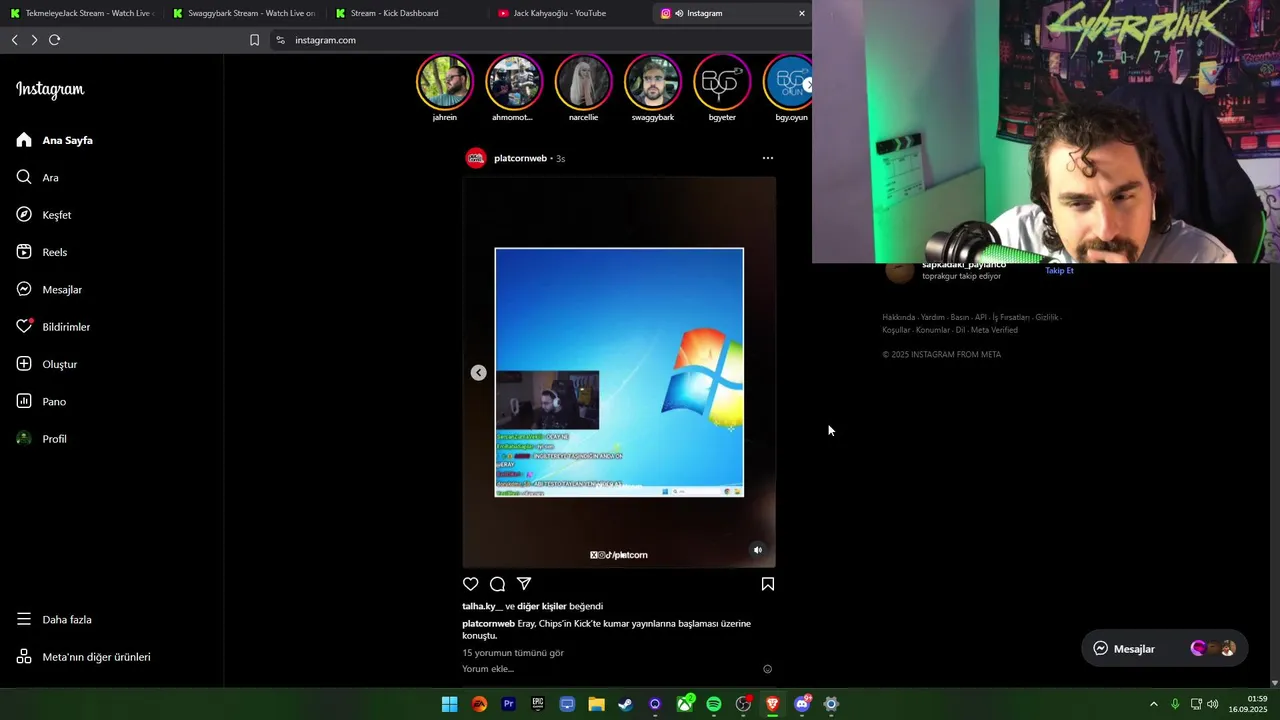Switch to Swaggybark Stream tab
Screen dimensions: 1280x720
coord(244,13)
